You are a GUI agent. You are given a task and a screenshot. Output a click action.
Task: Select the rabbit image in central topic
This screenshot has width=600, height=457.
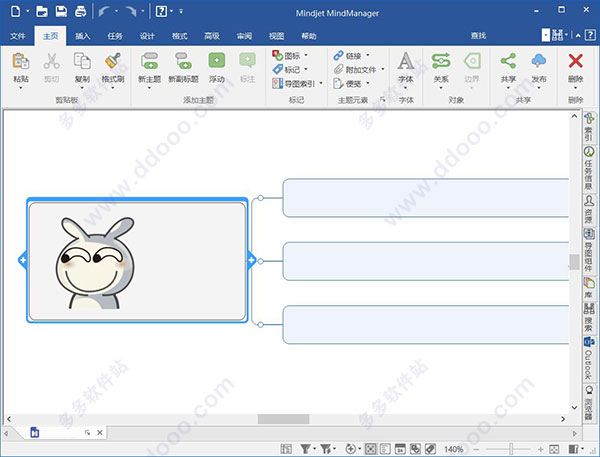click(x=95, y=263)
